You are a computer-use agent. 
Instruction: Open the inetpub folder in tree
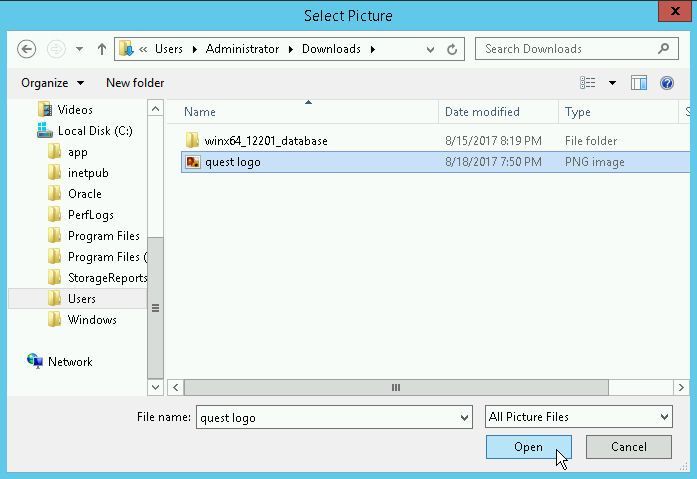(x=88, y=173)
